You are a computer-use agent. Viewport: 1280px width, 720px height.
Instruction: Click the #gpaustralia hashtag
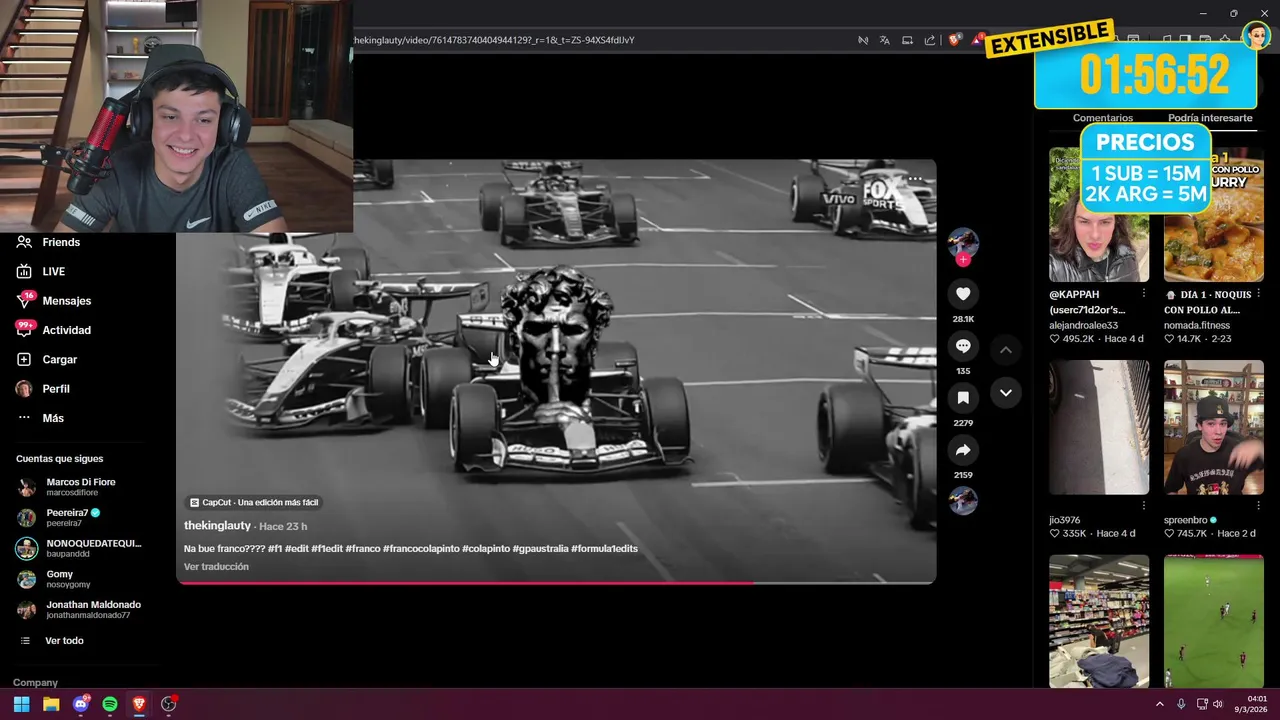click(540, 548)
